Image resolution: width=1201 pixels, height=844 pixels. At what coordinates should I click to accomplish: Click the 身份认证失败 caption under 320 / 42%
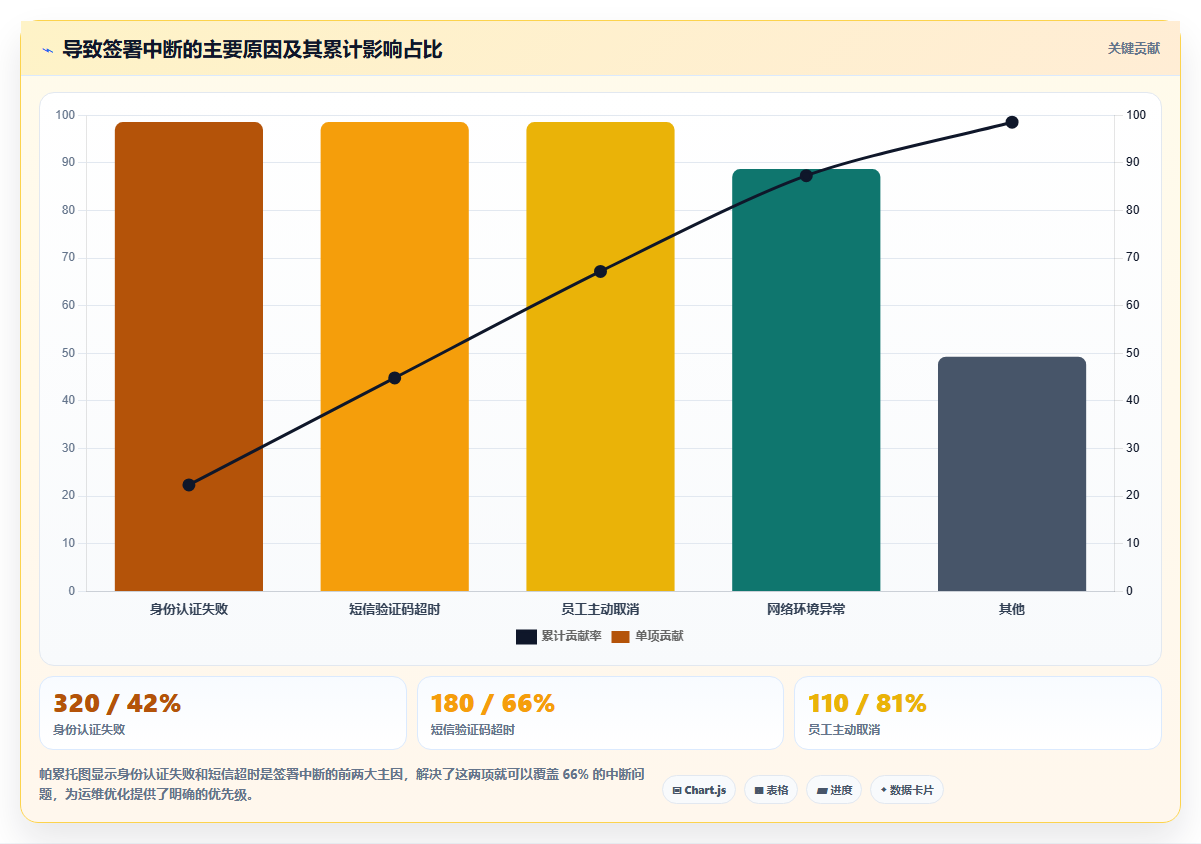(89, 730)
